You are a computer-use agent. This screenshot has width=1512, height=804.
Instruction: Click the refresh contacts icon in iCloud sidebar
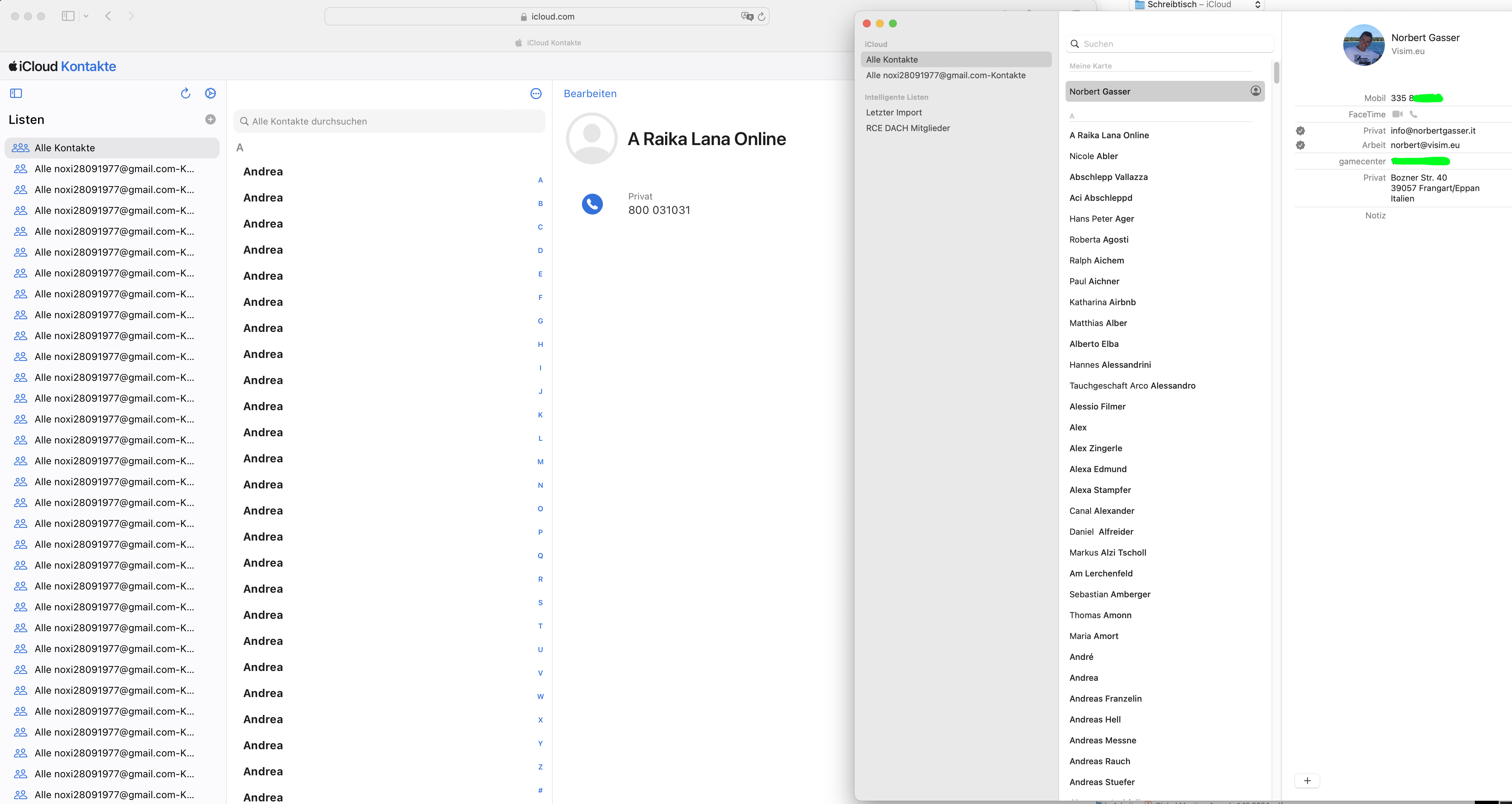click(x=185, y=93)
